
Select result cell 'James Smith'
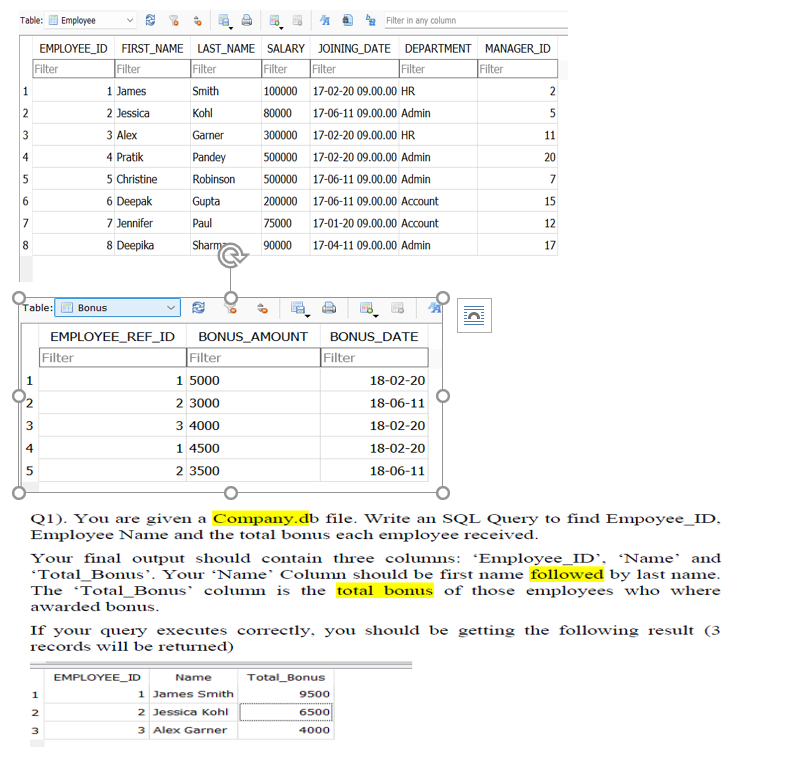(x=193, y=694)
